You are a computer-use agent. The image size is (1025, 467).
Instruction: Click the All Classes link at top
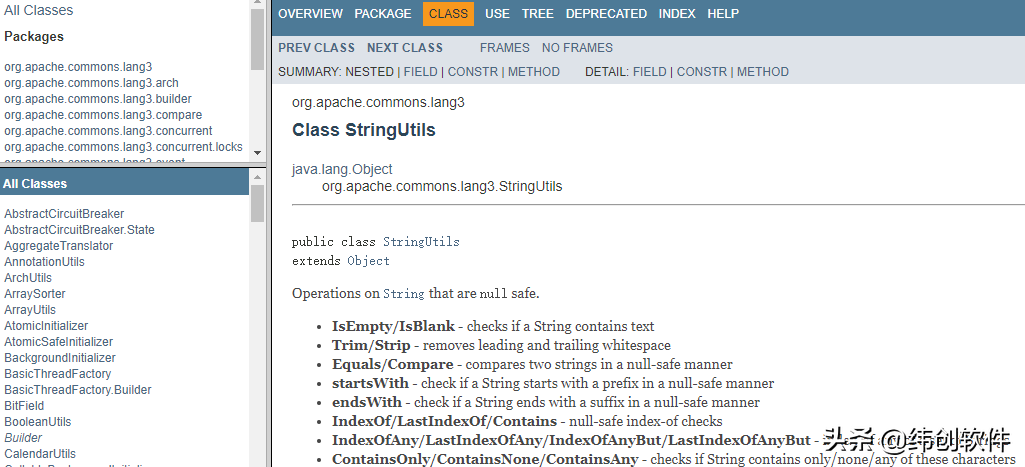pyautogui.click(x=39, y=10)
